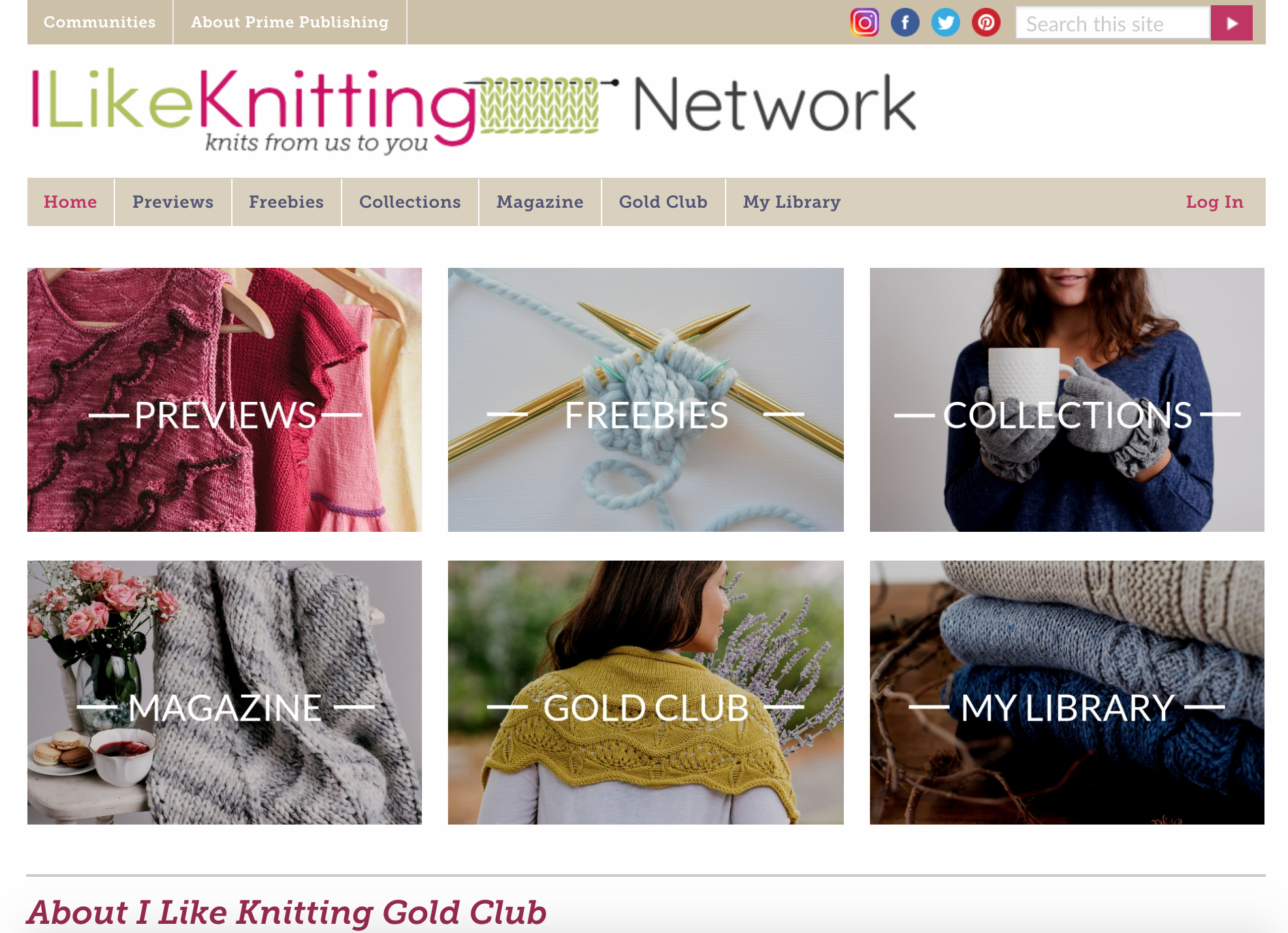Open the COLLECTIONS image tile
Image resolution: width=1288 pixels, height=933 pixels.
click(1067, 400)
